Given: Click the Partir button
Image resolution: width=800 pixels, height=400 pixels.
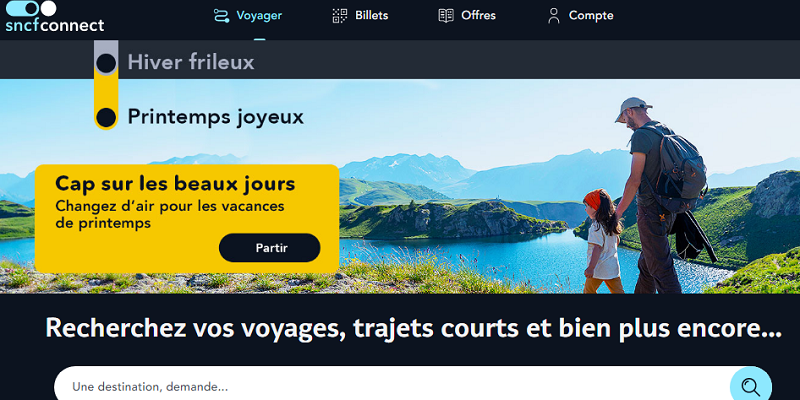Looking at the screenshot, I should click(270, 248).
